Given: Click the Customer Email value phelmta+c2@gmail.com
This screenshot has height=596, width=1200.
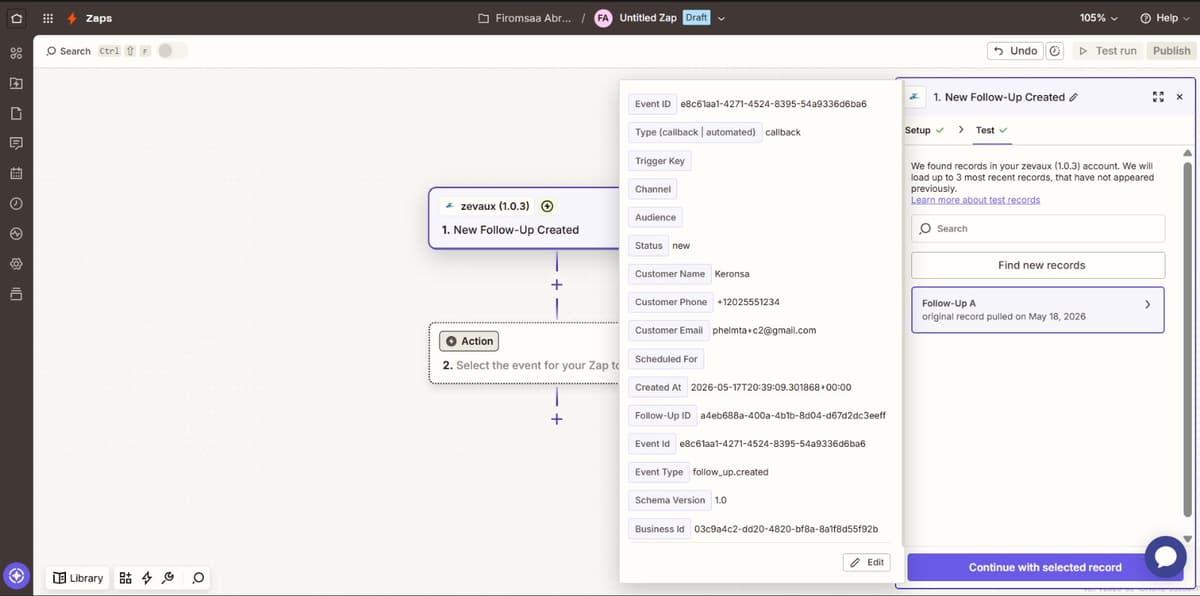Looking at the screenshot, I should [x=764, y=330].
